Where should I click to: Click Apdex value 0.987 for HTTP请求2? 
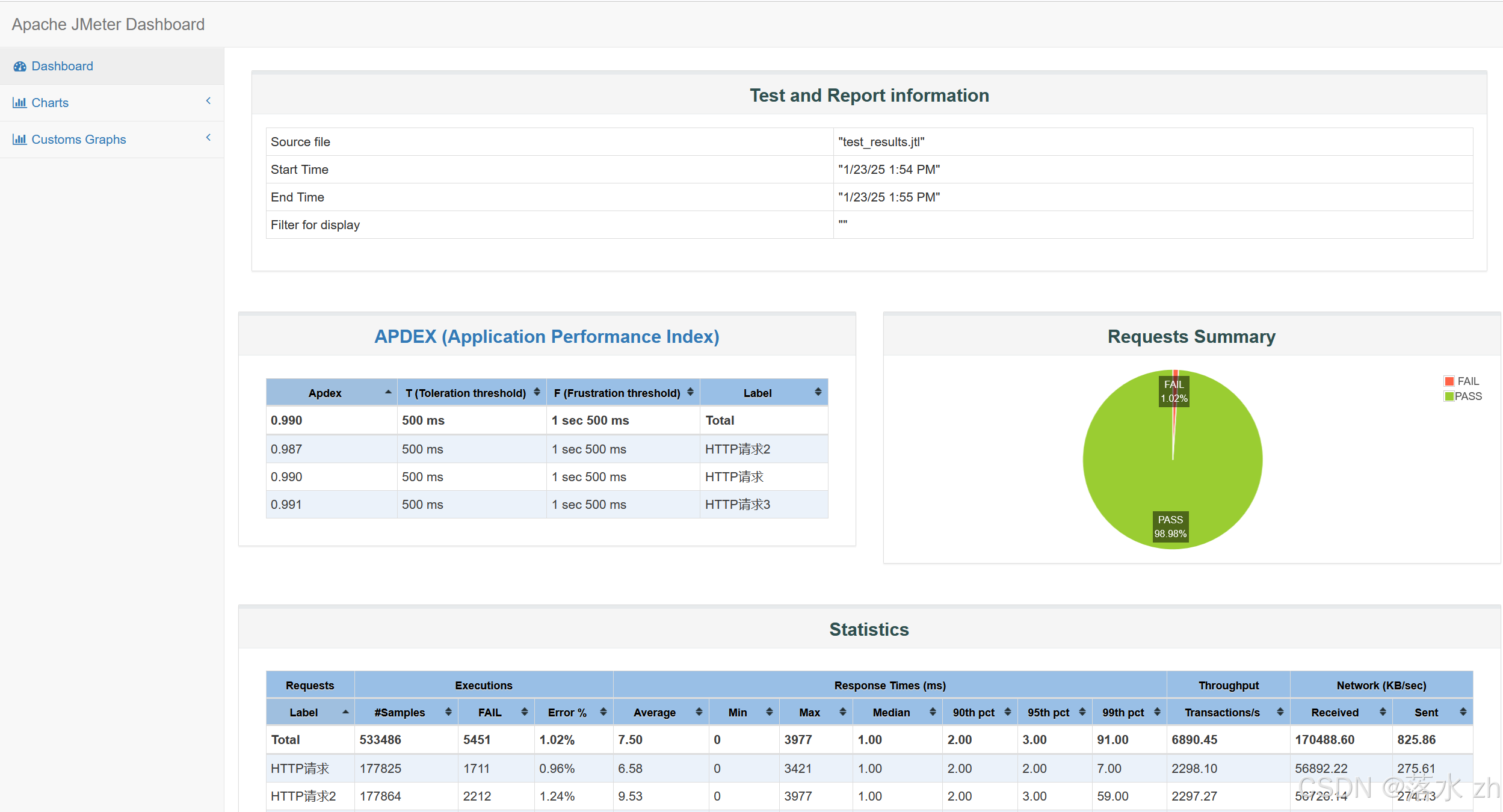point(286,449)
